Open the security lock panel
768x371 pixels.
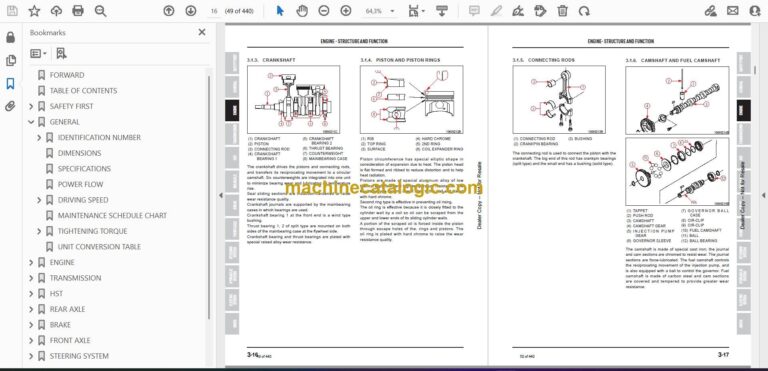10,37
